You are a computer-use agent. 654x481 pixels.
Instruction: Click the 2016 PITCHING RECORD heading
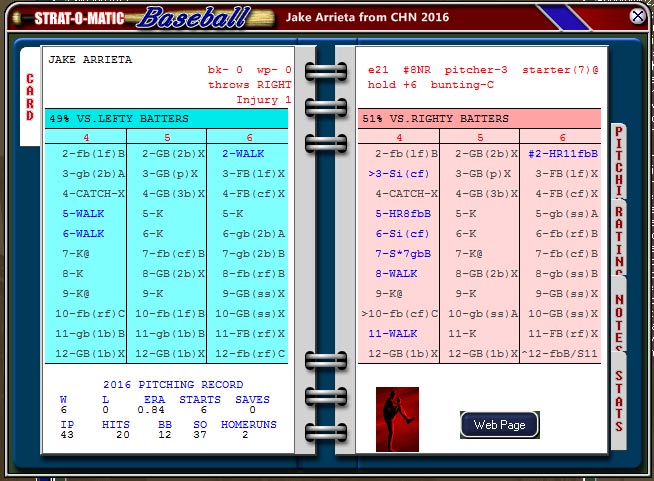tap(172, 385)
